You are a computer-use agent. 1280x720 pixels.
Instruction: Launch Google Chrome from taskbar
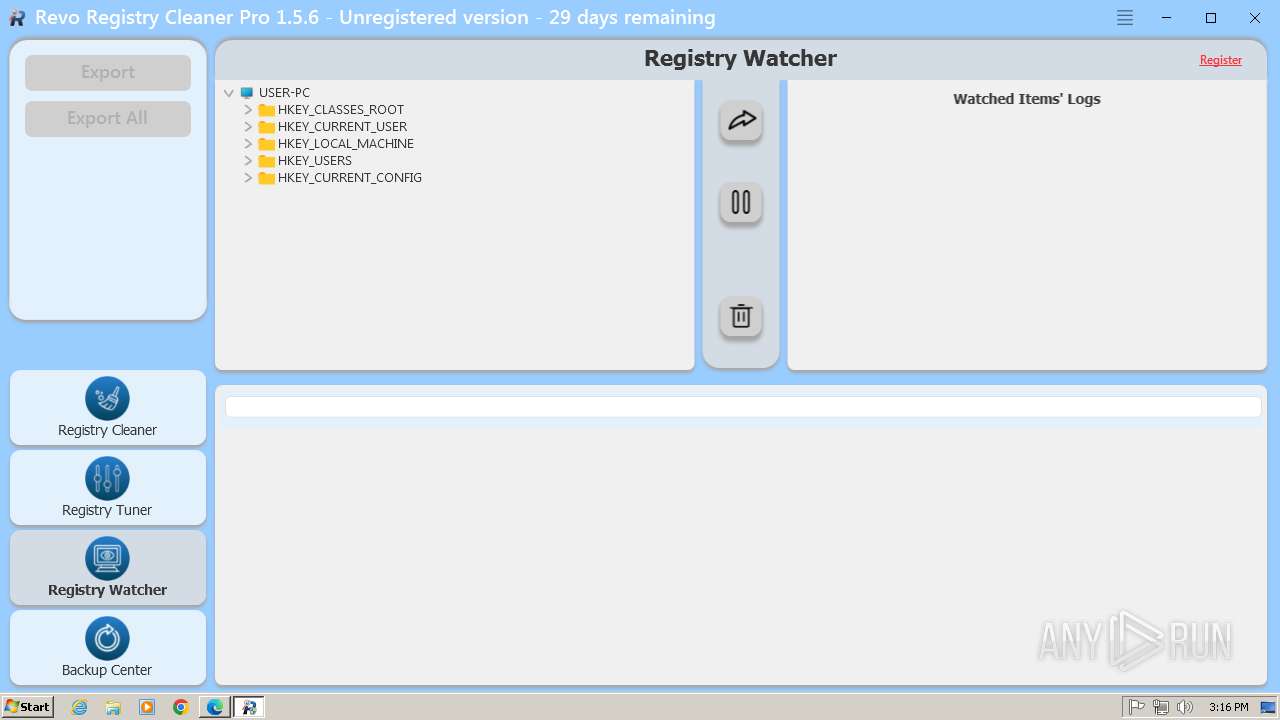pyautogui.click(x=181, y=707)
